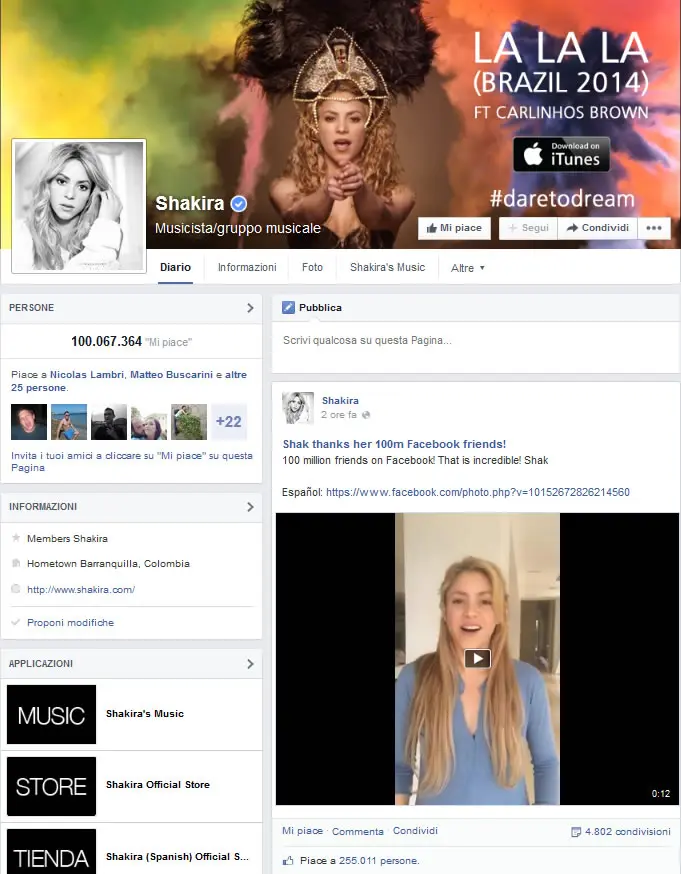Switch to the Foto tab
The width and height of the screenshot is (681, 874).
(x=313, y=268)
